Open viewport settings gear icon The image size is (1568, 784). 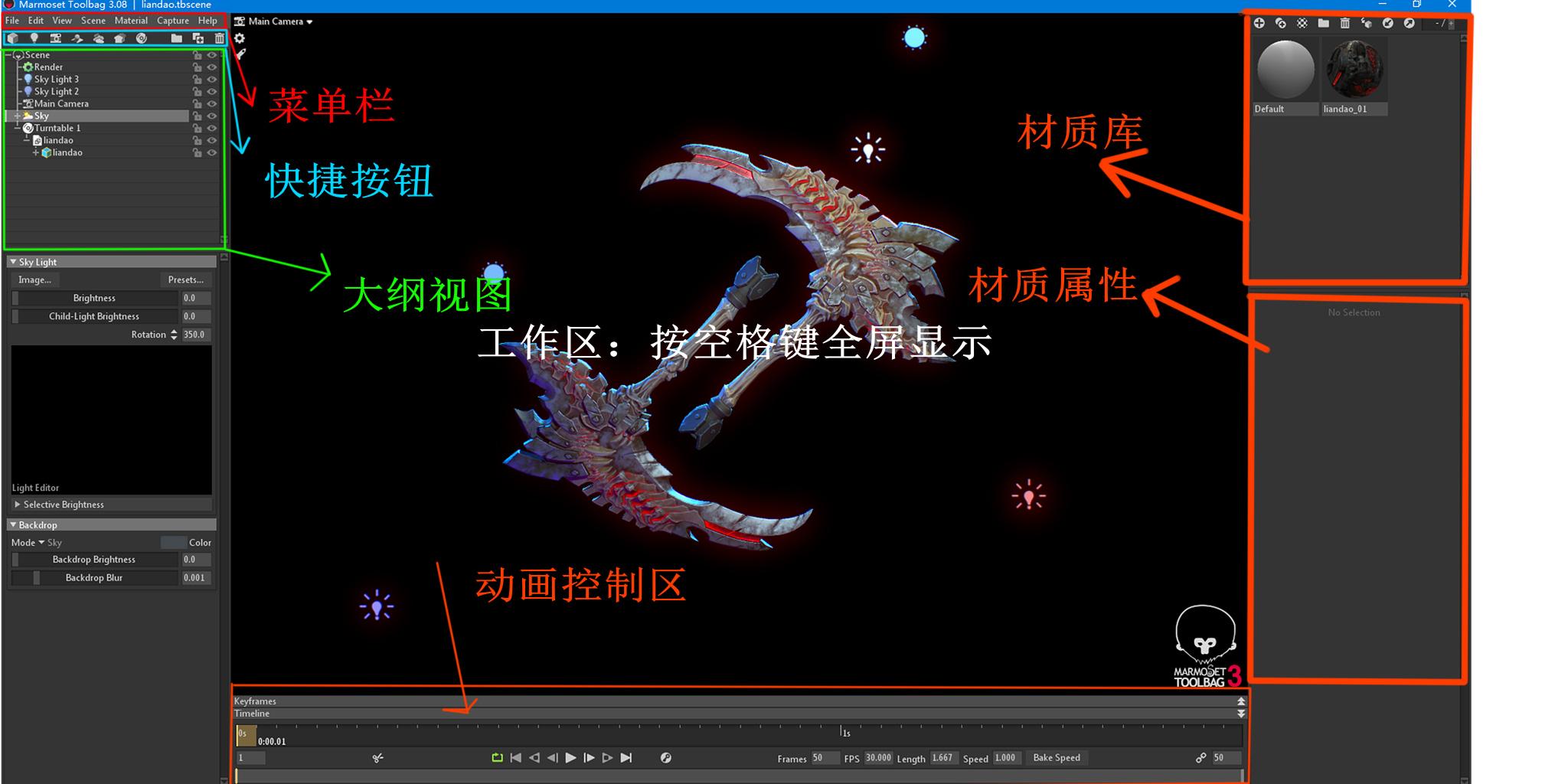pyautogui.click(x=240, y=38)
